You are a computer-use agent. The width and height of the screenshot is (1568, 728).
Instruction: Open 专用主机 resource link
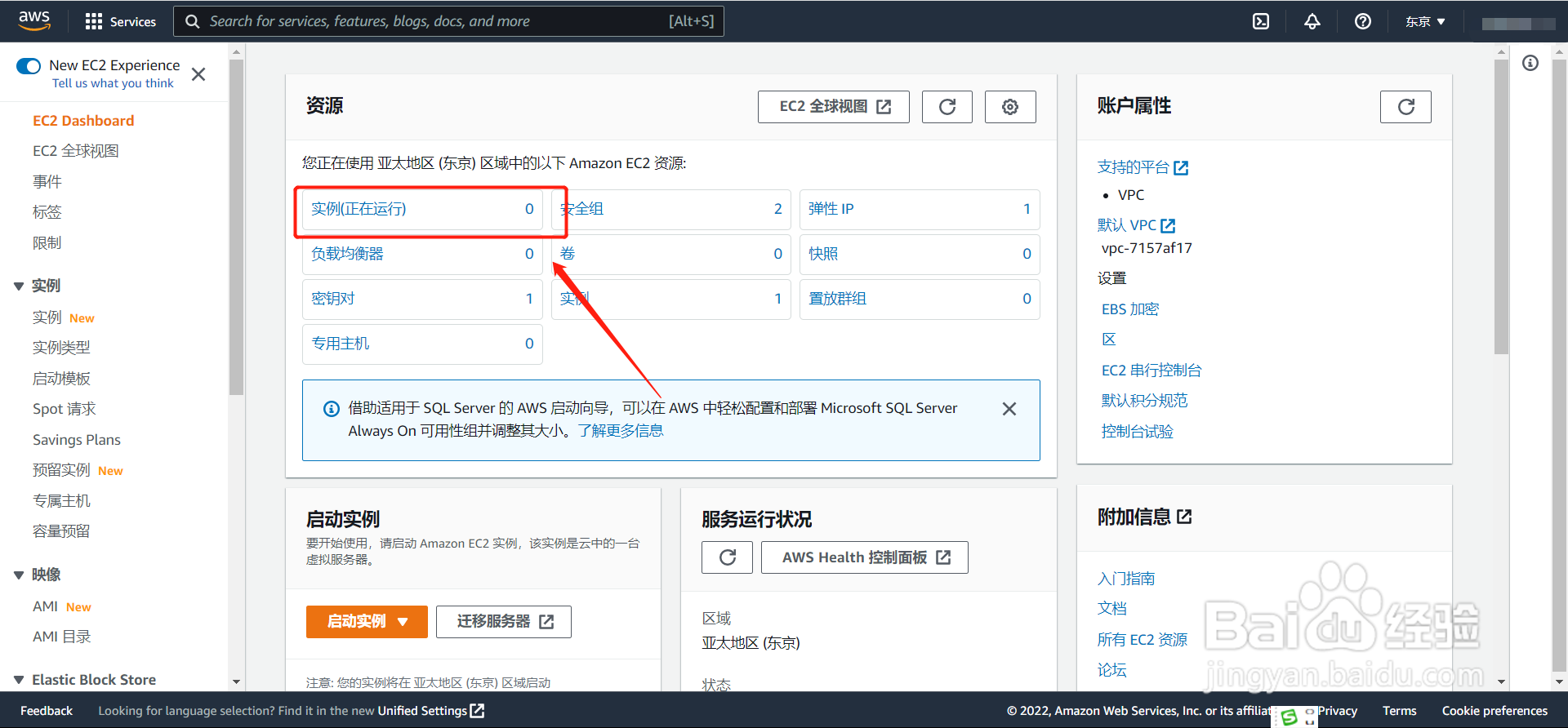[x=340, y=344]
